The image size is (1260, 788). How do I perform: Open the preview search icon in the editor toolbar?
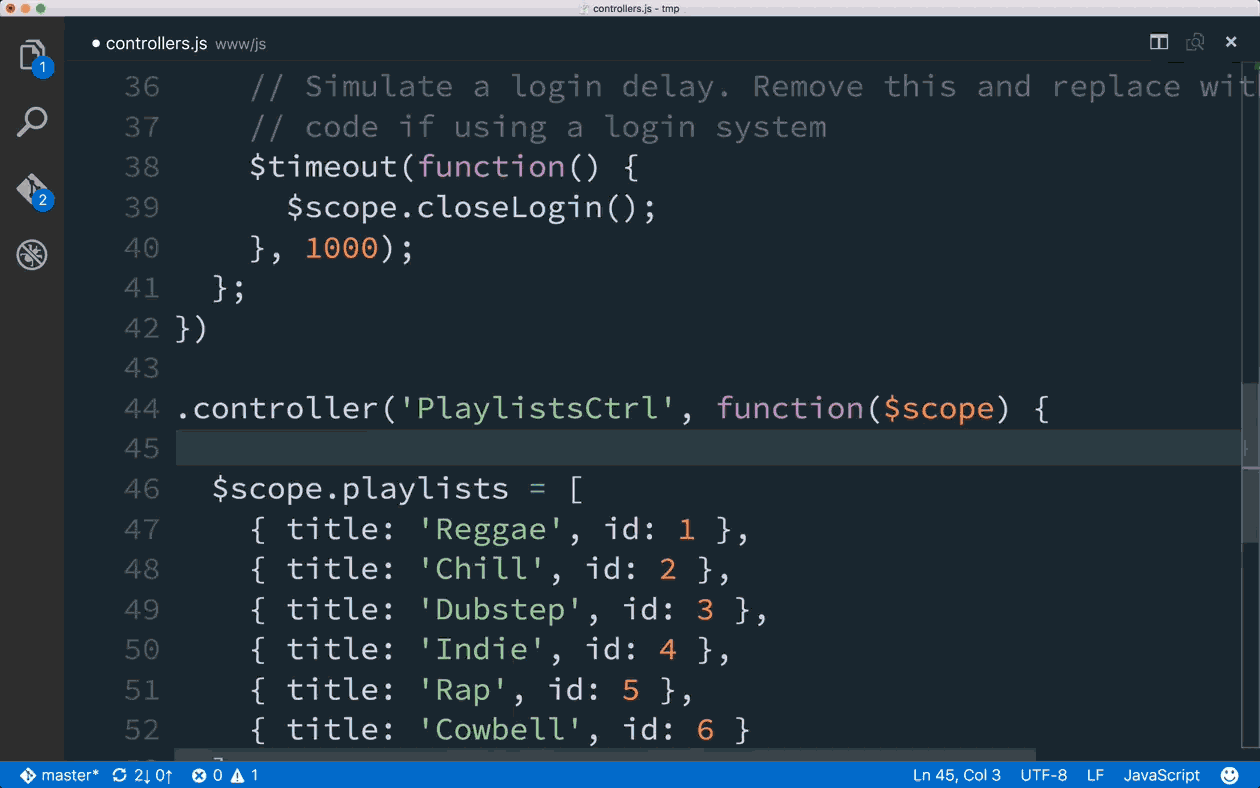1195,42
